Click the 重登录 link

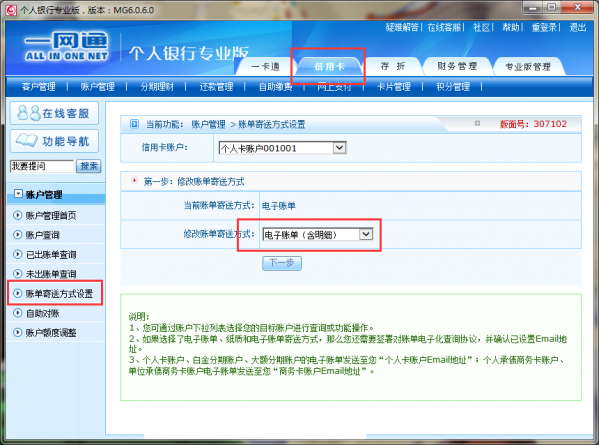pyautogui.click(x=544, y=28)
